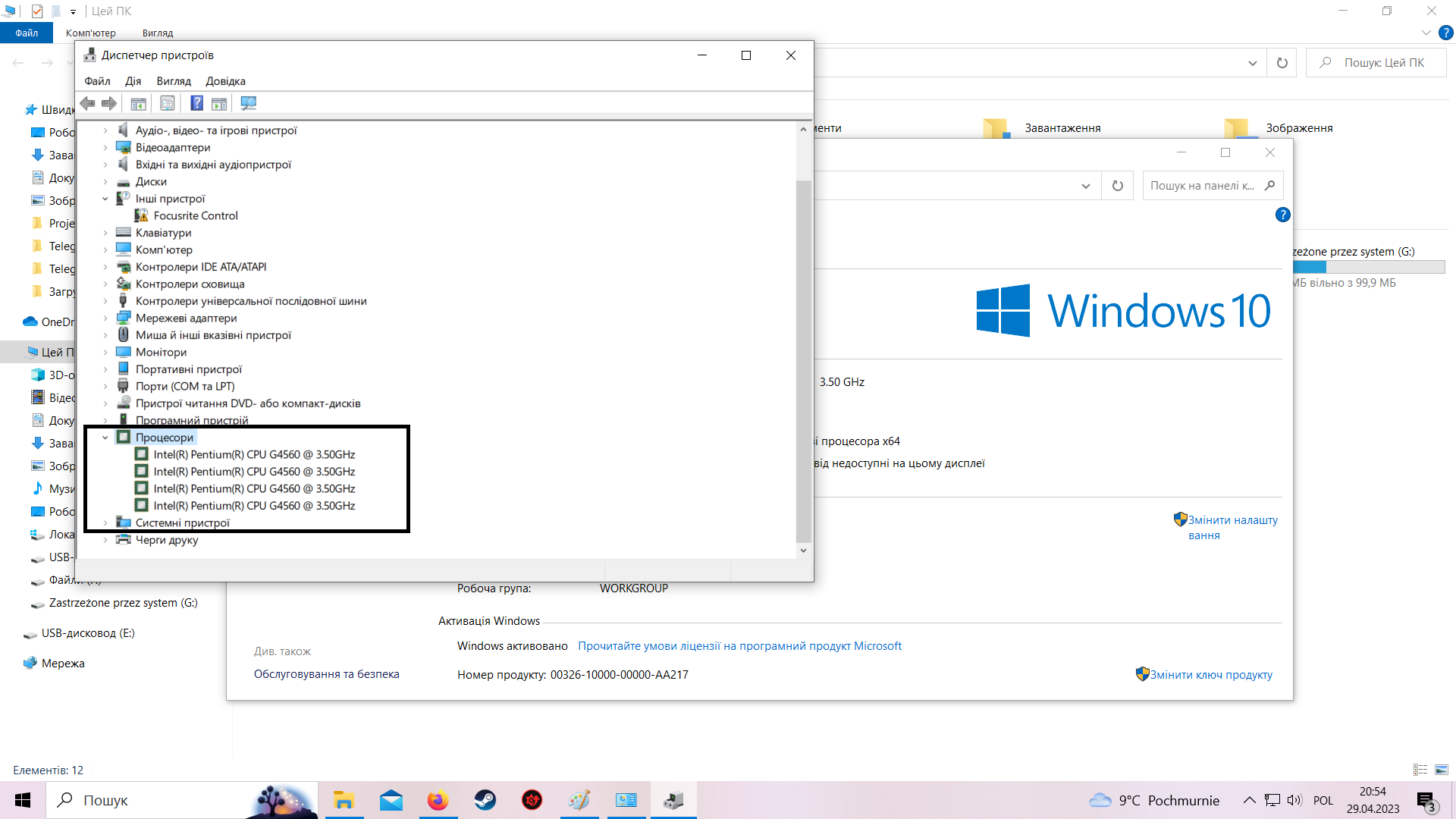The height and width of the screenshot is (819, 1456).
Task: Click the Properties toolbar icon in Device Manager
Action: click(168, 103)
